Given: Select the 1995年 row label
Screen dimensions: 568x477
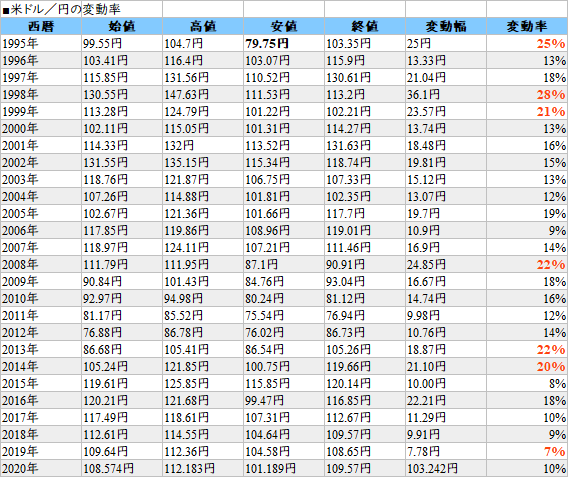Looking at the screenshot, I should 20,43.
